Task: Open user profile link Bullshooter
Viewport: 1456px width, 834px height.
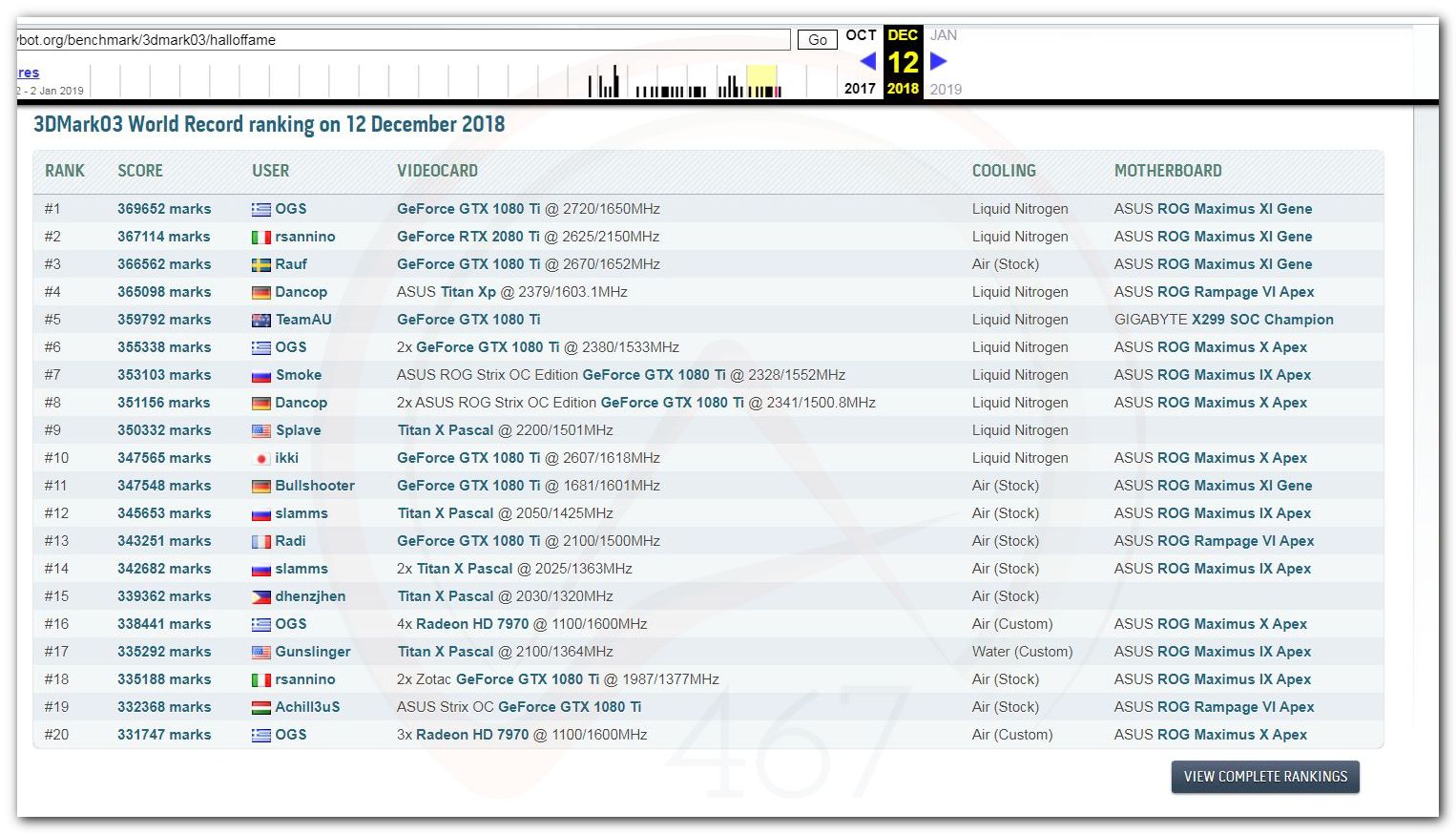Action: [x=315, y=486]
